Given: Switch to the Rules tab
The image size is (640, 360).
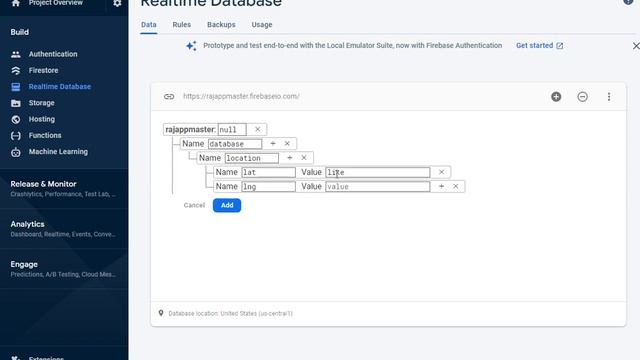Looking at the screenshot, I should pos(182,24).
